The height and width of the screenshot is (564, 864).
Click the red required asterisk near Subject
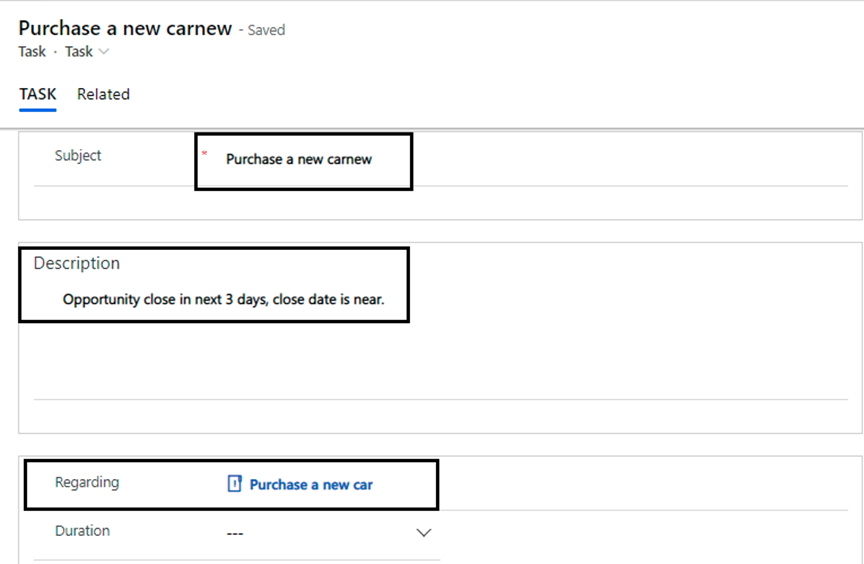coord(205,154)
